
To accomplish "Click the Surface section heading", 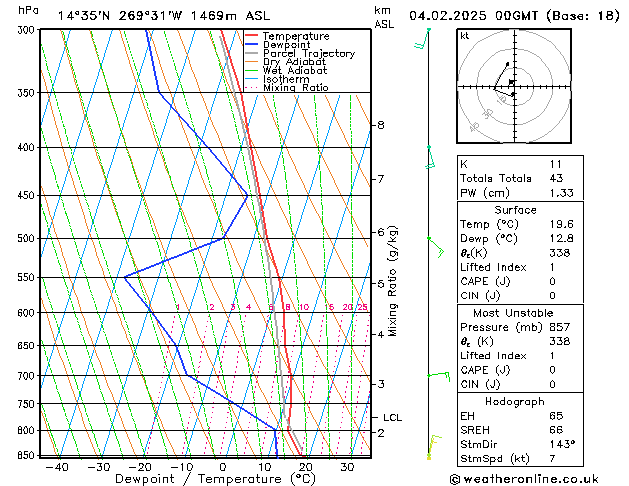I will point(515,210).
